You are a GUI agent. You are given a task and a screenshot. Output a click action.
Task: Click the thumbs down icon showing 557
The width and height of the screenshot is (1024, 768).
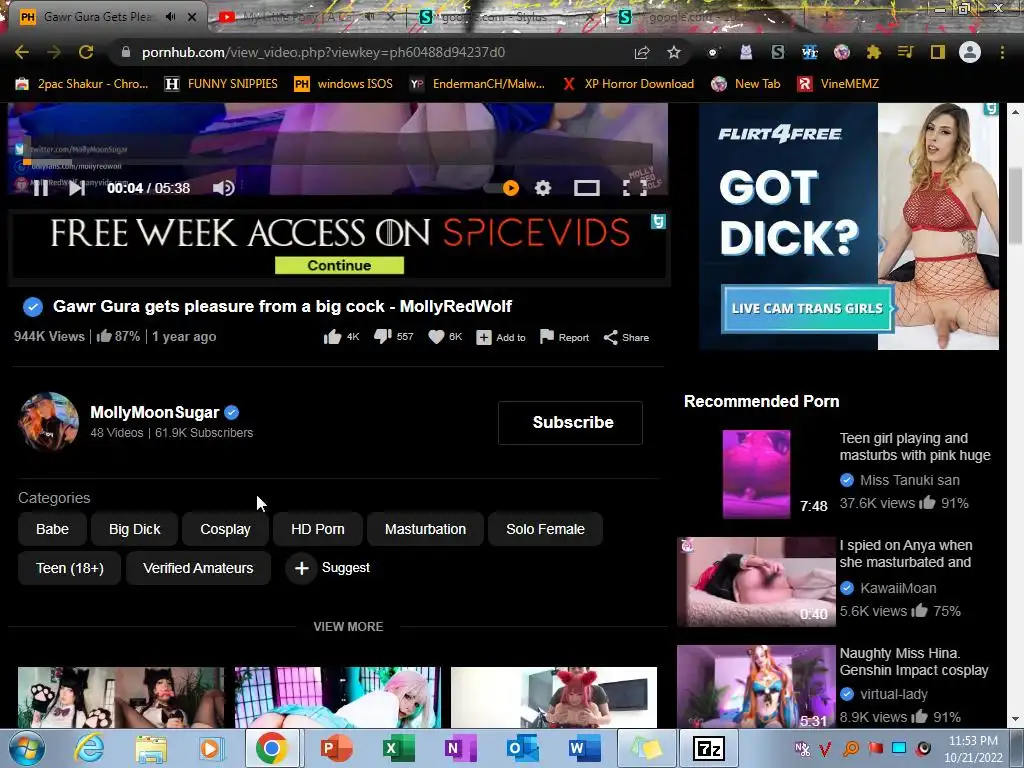tap(383, 337)
